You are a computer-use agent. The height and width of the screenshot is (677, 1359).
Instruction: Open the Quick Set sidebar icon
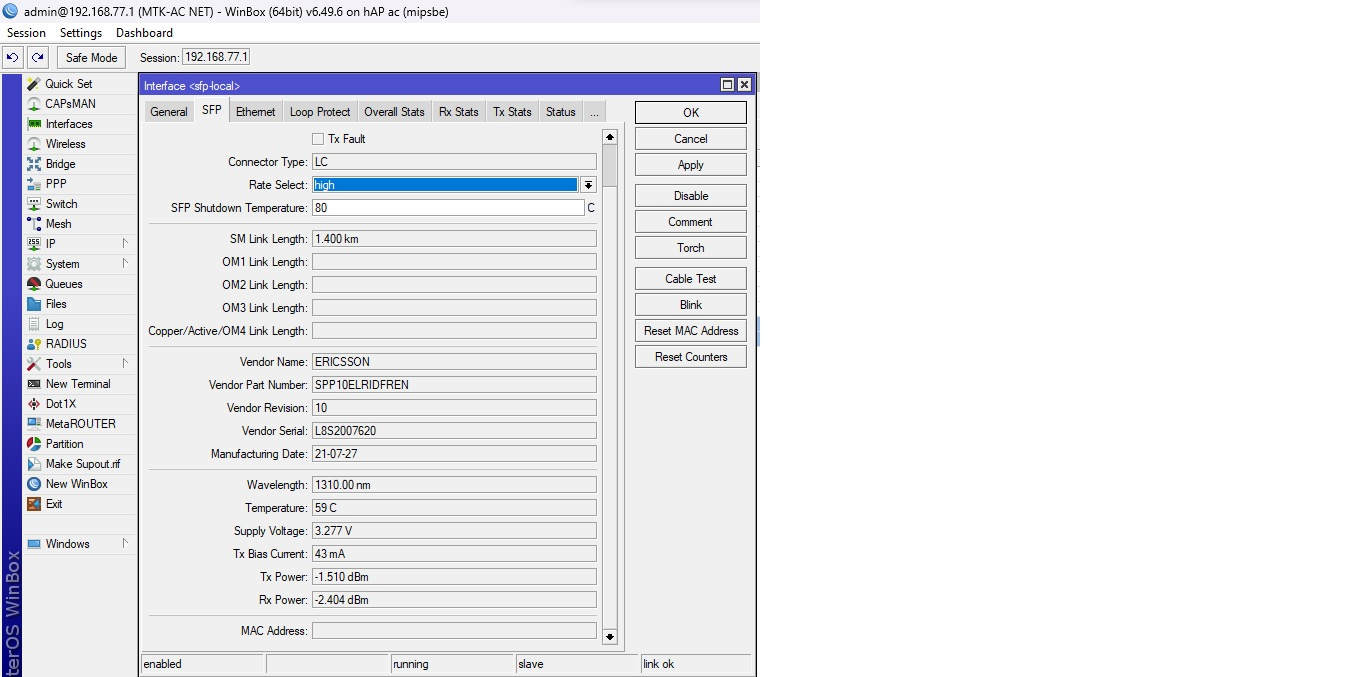pos(34,84)
